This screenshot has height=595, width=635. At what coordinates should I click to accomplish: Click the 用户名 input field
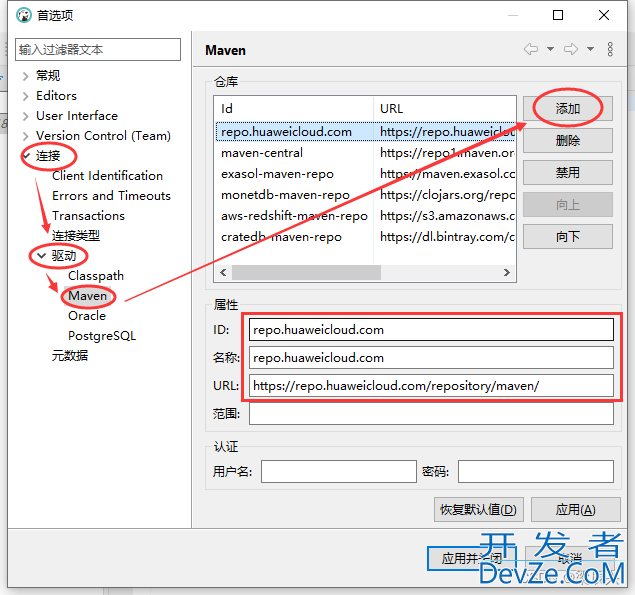339,471
